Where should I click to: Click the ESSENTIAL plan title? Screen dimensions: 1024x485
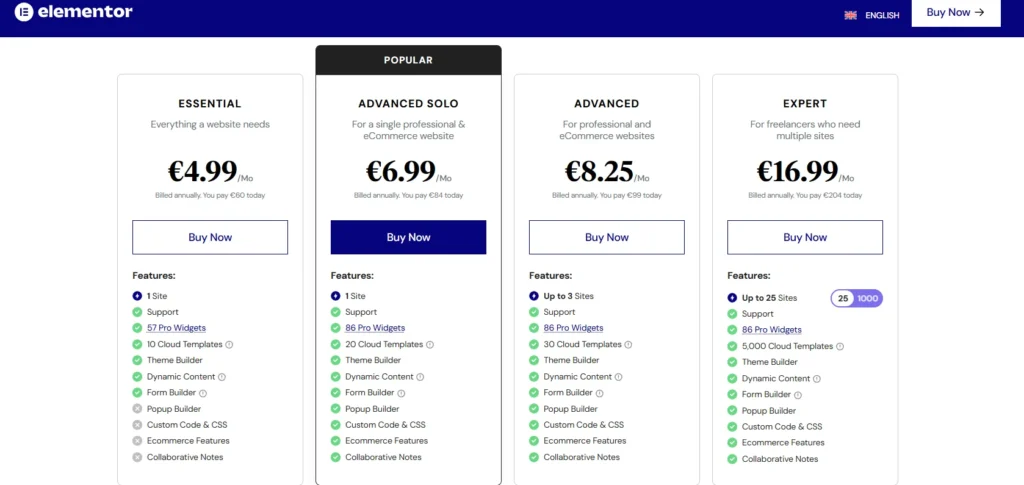210,103
